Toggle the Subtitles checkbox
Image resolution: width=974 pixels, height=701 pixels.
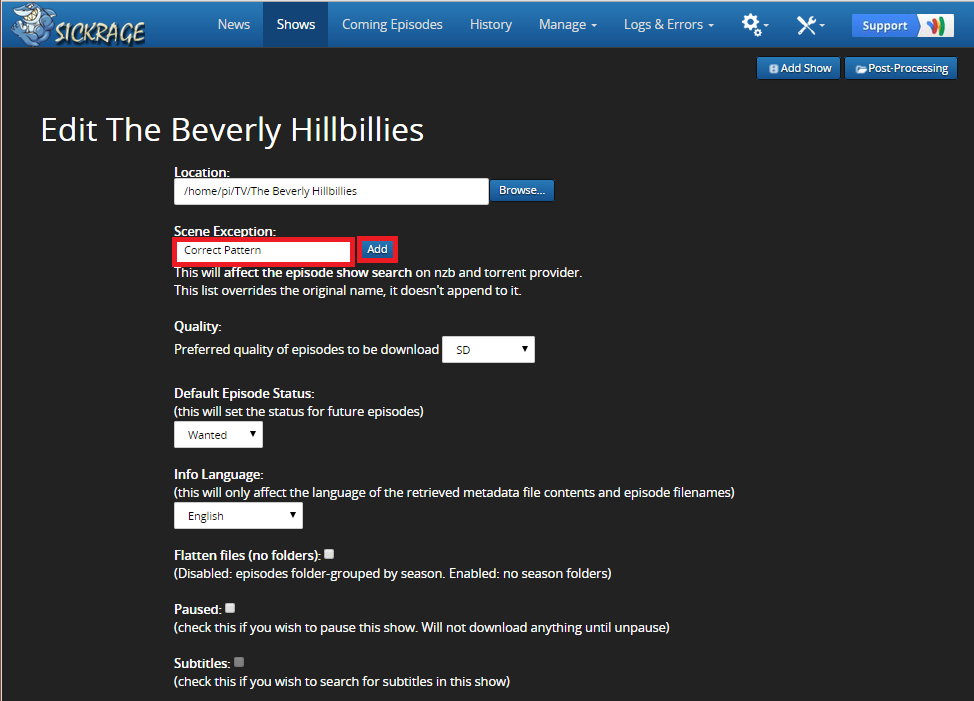point(239,662)
